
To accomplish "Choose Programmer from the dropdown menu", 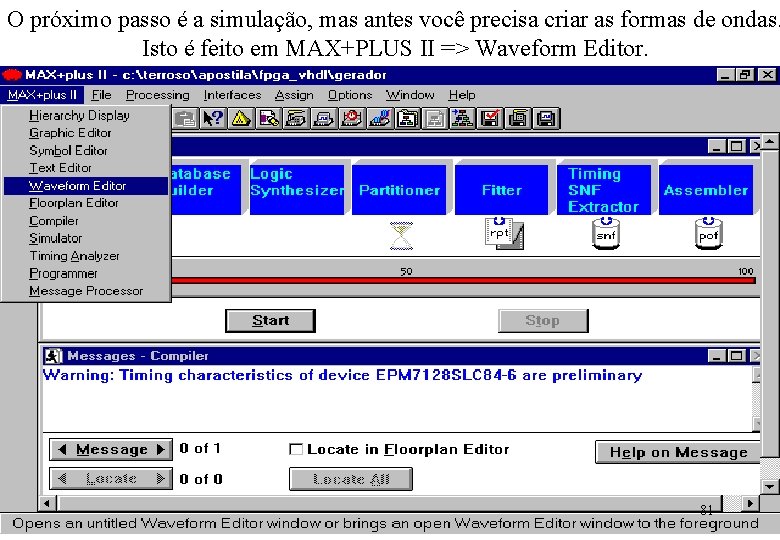I will click(86, 273).
